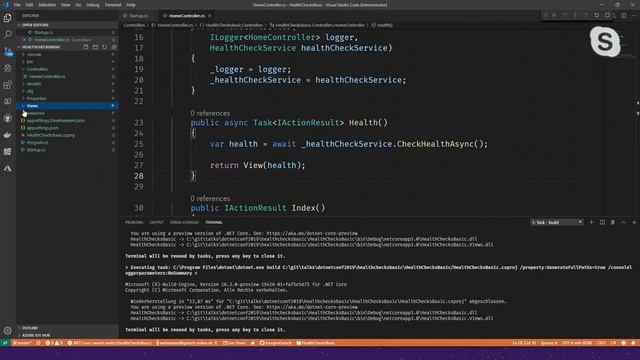
Task: Close the terminal panel
Action: [634, 222]
